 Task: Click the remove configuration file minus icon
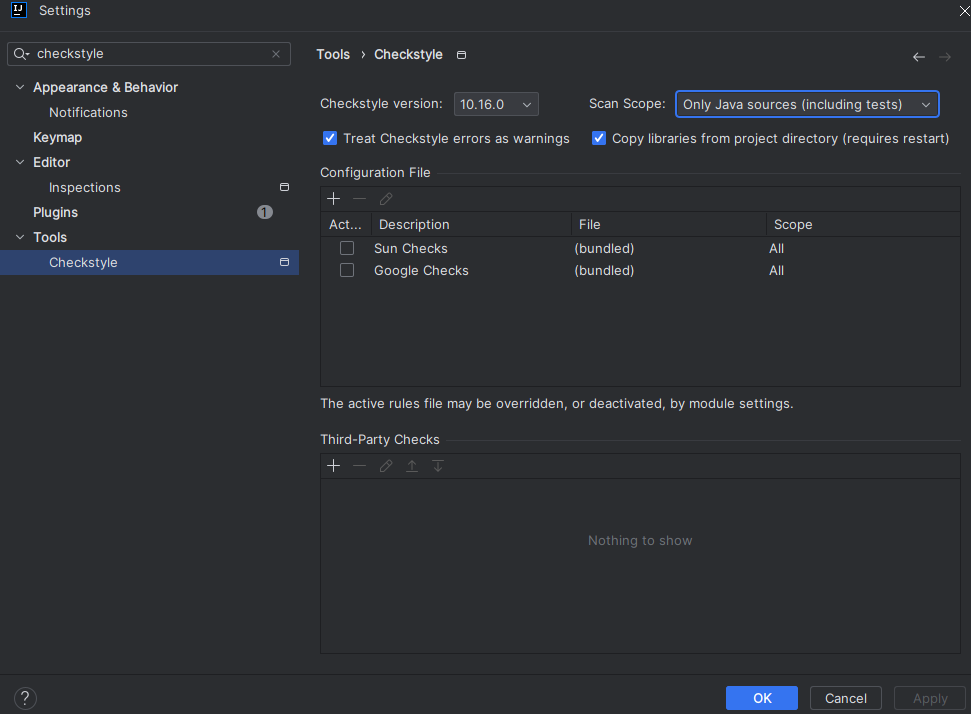tap(359, 199)
